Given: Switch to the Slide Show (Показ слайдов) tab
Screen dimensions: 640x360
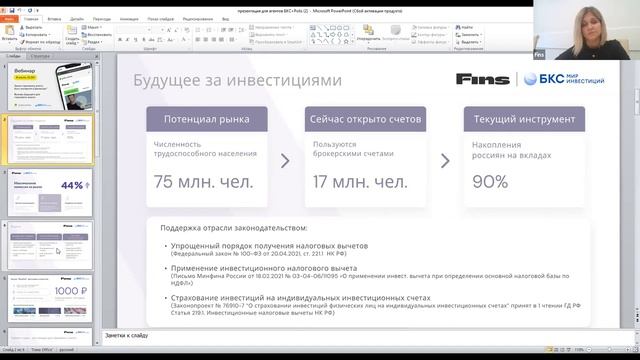Looking at the screenshot, I should 160,19.
